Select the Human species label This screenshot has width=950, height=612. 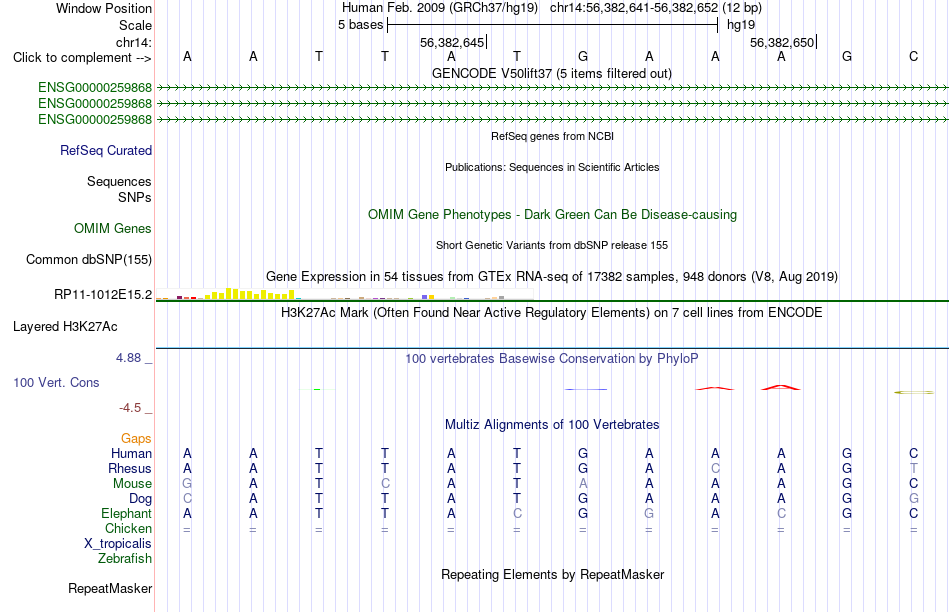click(x=131, y=453)
